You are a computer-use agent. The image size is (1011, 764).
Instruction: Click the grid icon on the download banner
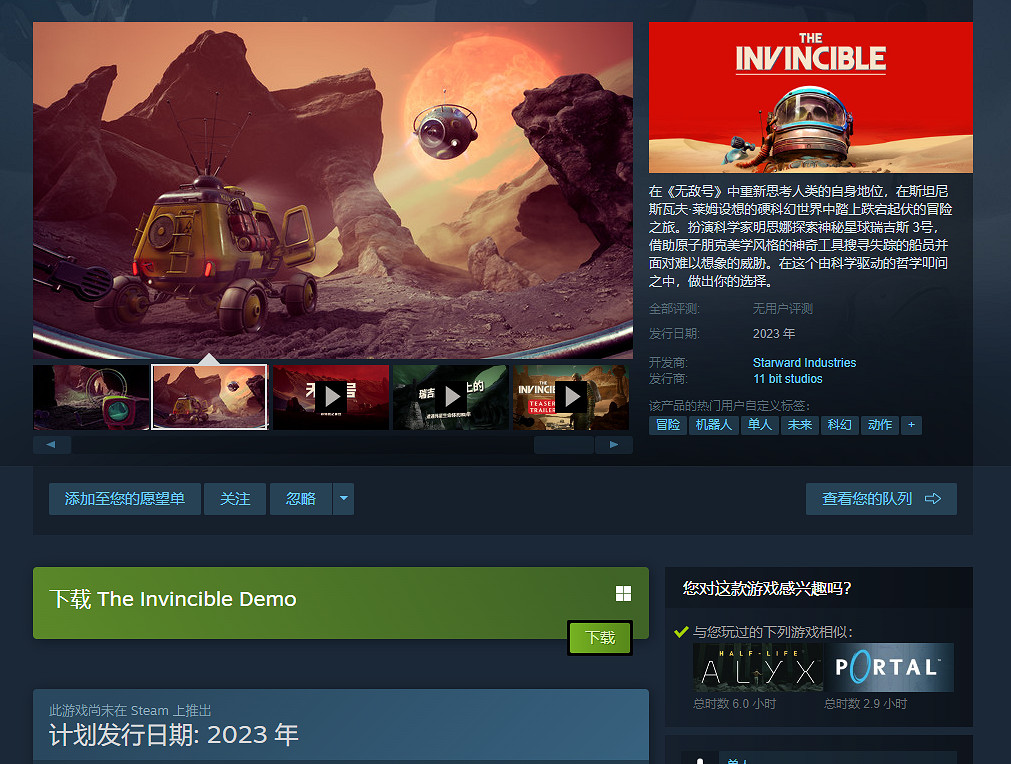point(623,592)
